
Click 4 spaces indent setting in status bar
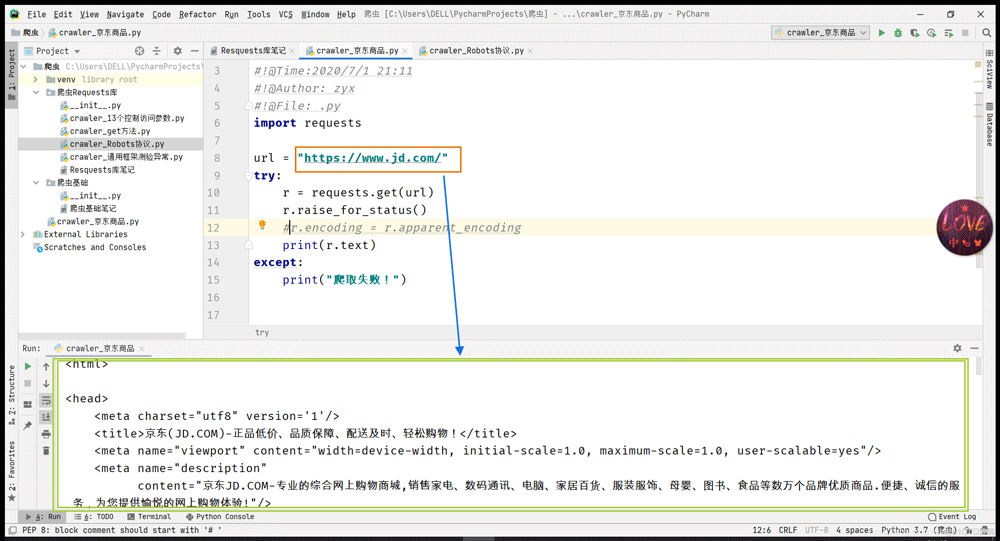pyautogui.click(x=855, y=530)
